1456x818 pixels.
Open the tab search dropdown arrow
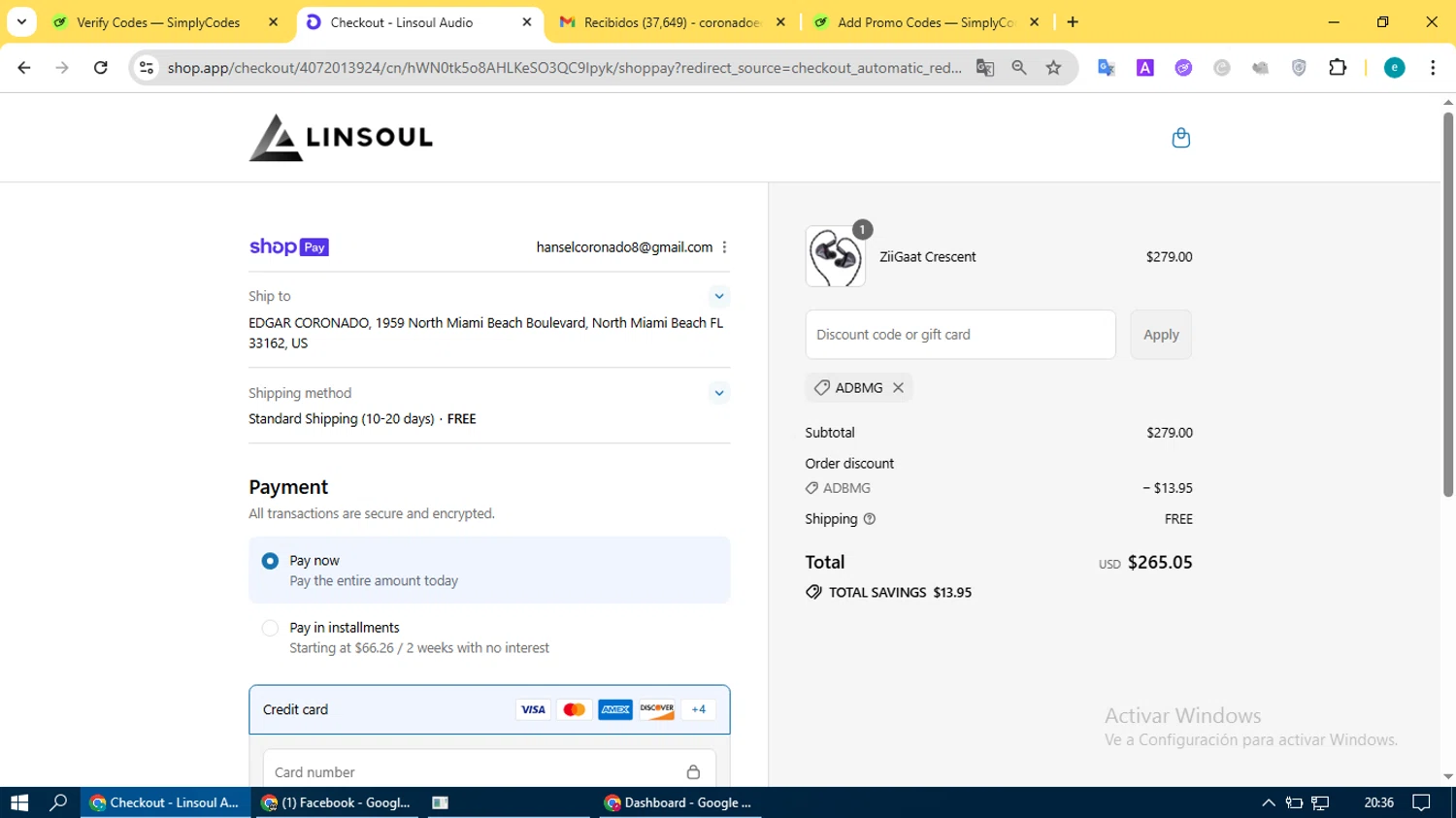(x=21, y=21)
